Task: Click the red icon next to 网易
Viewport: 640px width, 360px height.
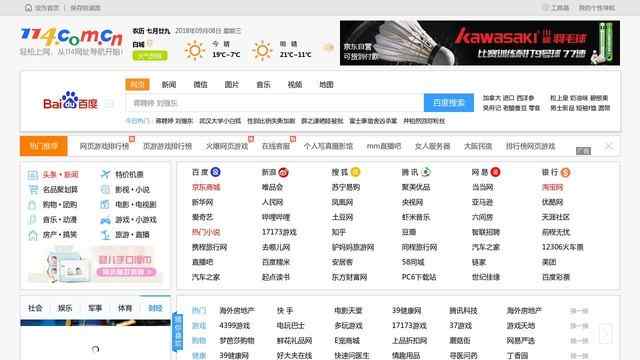Action: coord(495,172)
